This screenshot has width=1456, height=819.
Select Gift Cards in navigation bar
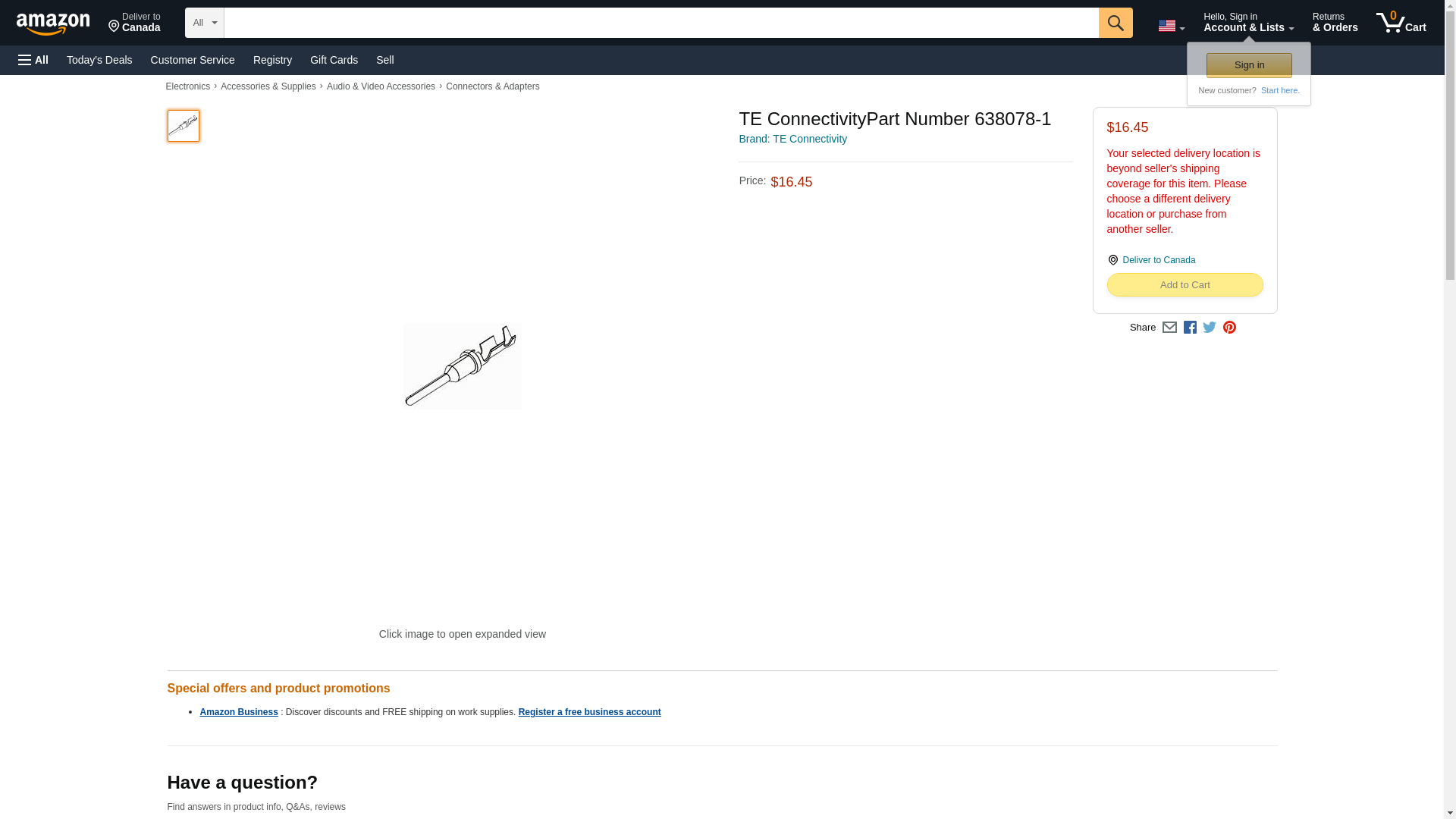[334, 60]
